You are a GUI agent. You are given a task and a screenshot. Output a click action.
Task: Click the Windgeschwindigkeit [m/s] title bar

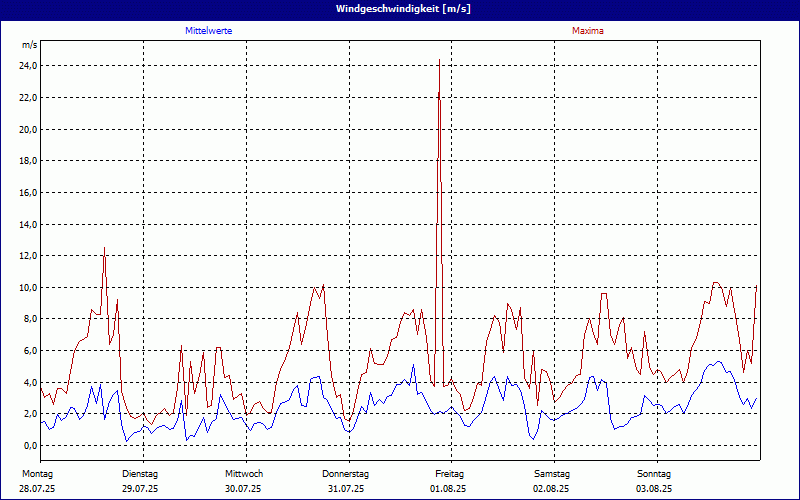(x=400, y=9)
